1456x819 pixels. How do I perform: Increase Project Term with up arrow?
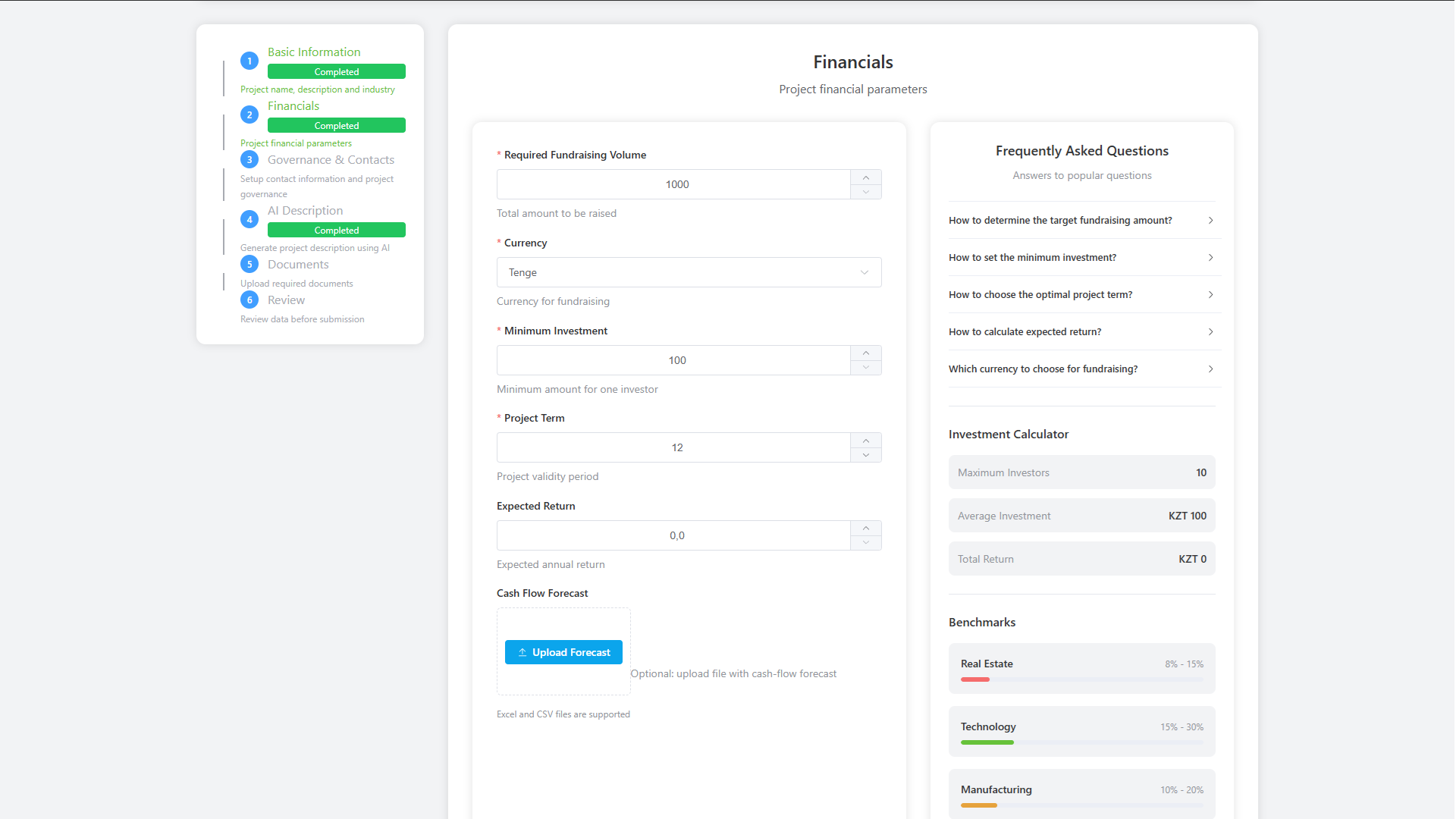(x=866, y=441)
